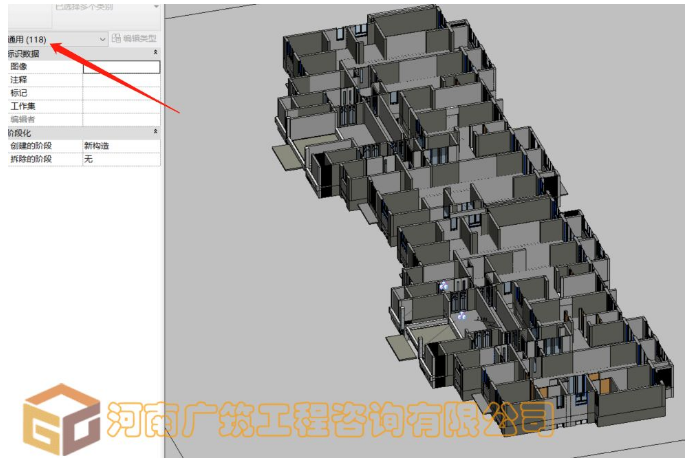Click the 标识数据 section header
The height and width of the screenshot is (466, 693).
coord(84,53)
